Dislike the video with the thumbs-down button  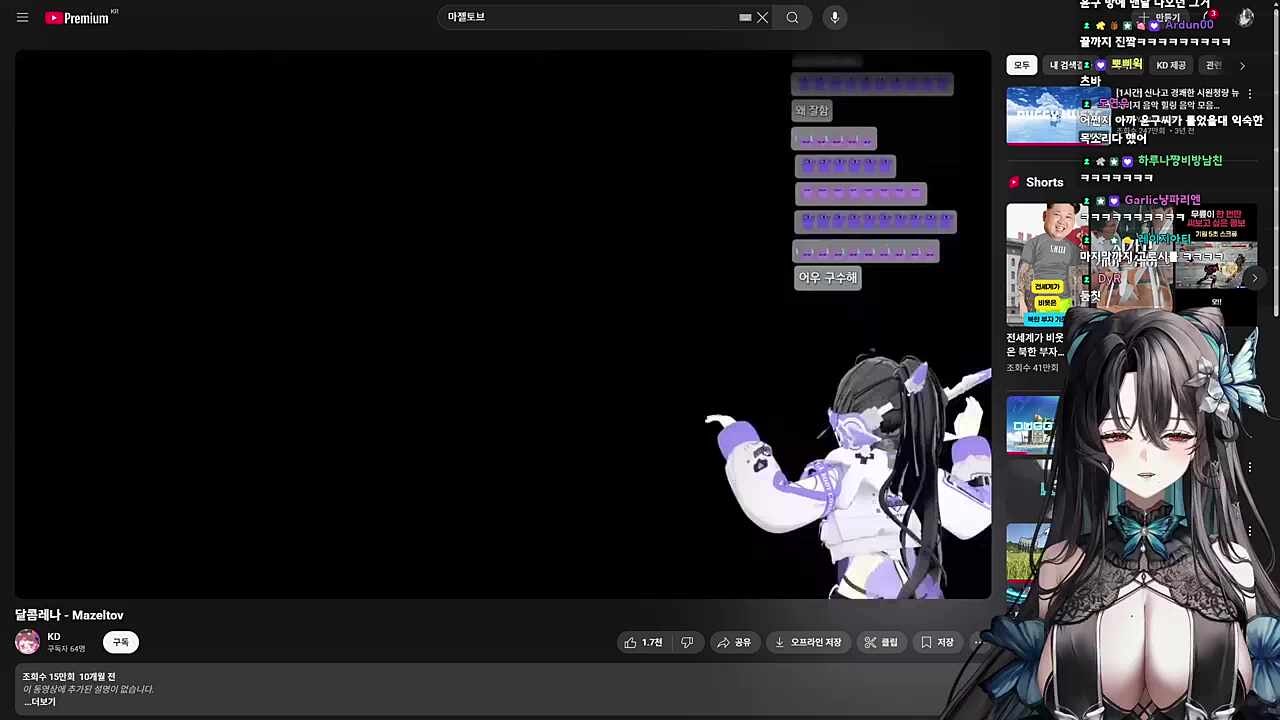click(687, 642)
